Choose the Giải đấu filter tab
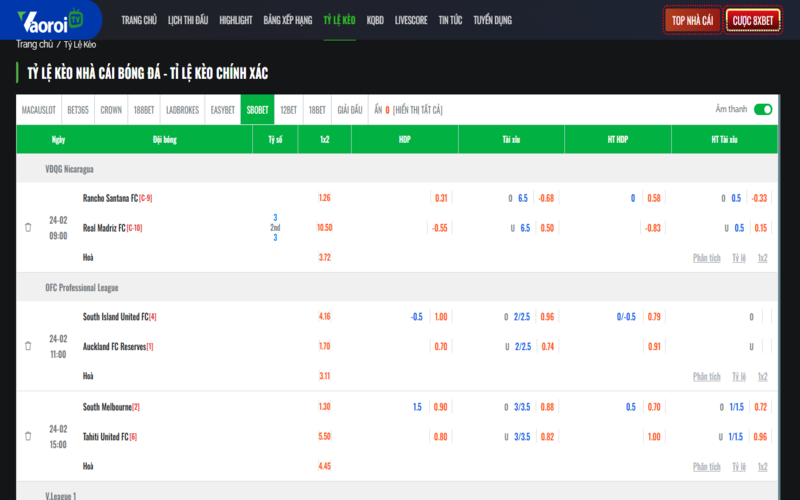Viewport: 800px width, 500px height. (x=349, y=110)
